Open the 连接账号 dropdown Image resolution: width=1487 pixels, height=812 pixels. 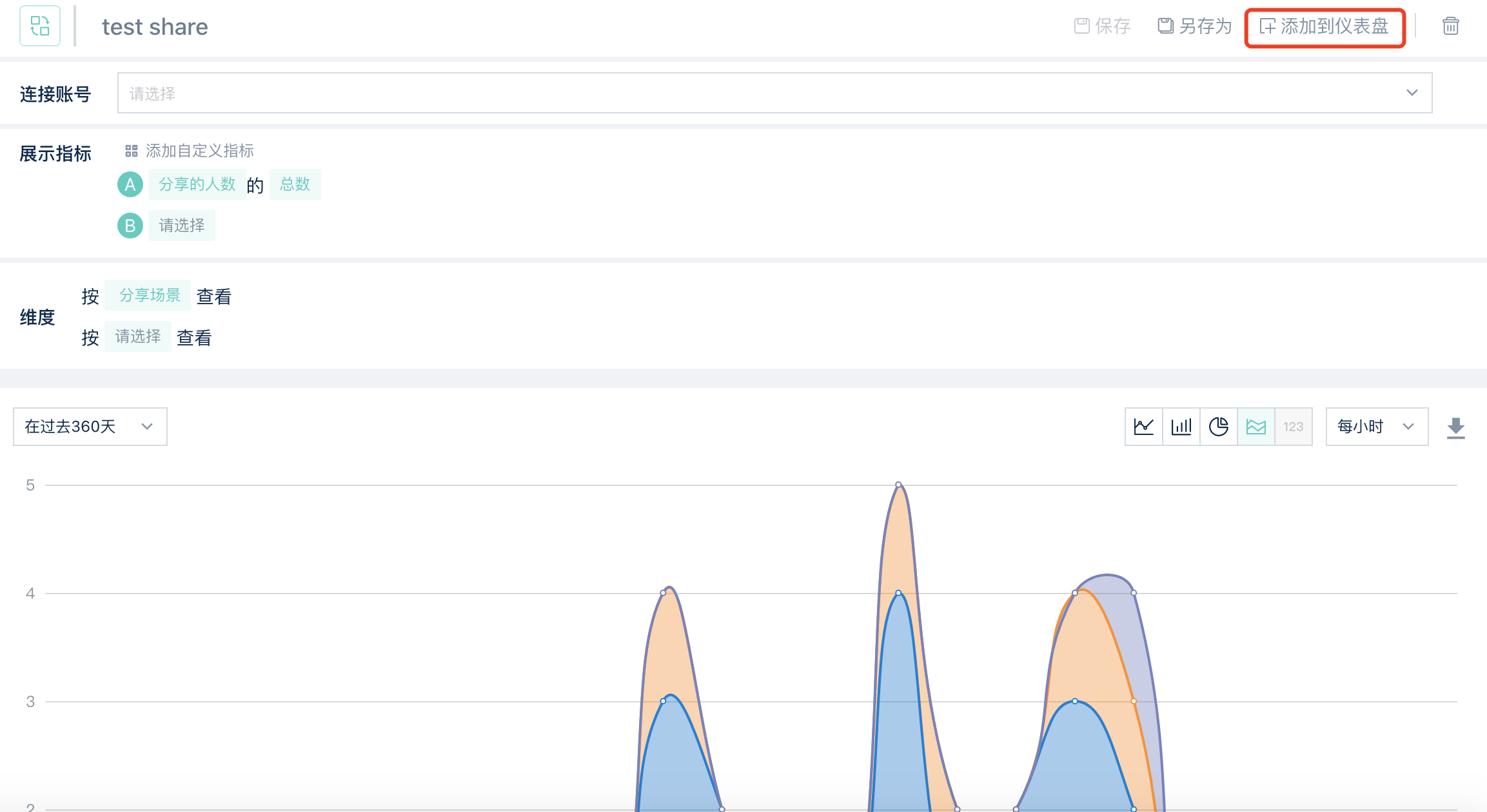tap(774, 93)
